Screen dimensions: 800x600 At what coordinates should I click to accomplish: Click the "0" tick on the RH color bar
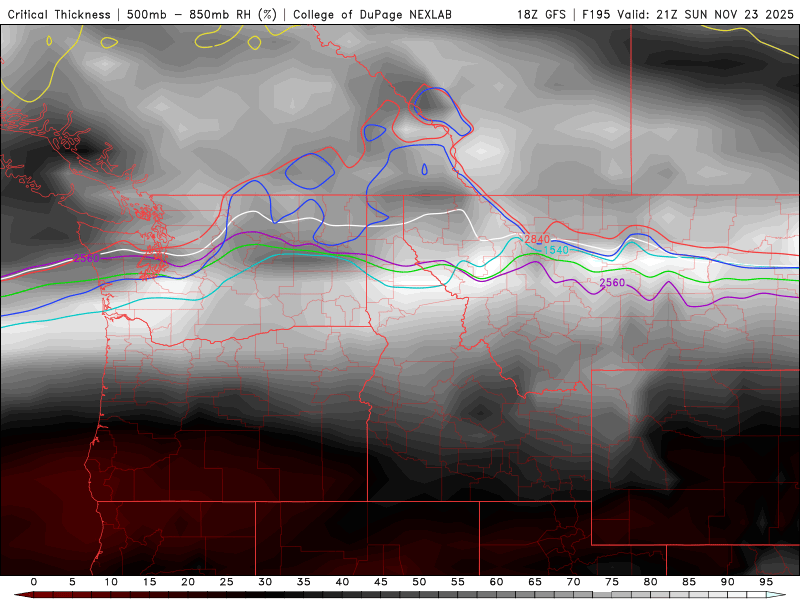[x=34, y=582]
